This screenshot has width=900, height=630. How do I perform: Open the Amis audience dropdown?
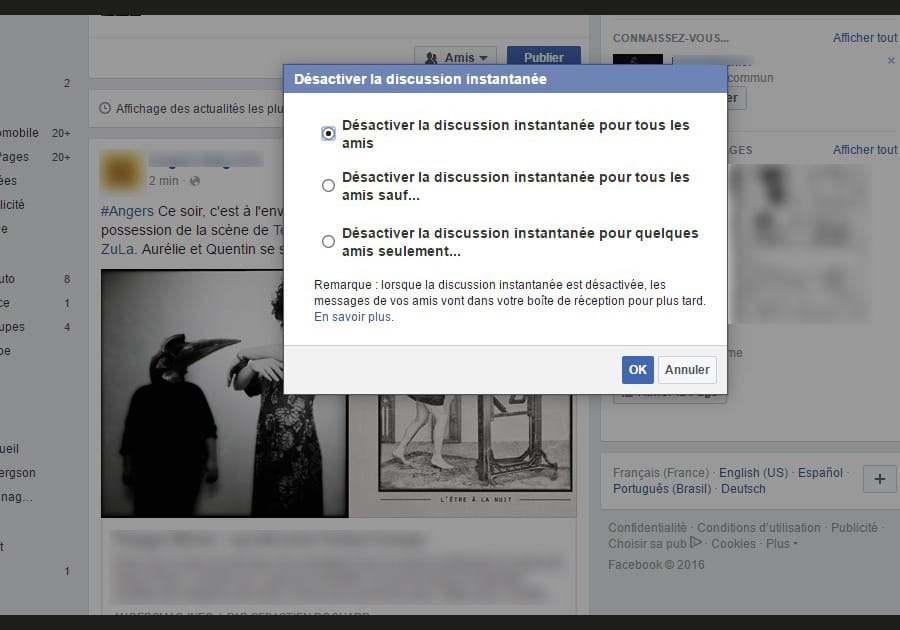[x=456, y=58]
